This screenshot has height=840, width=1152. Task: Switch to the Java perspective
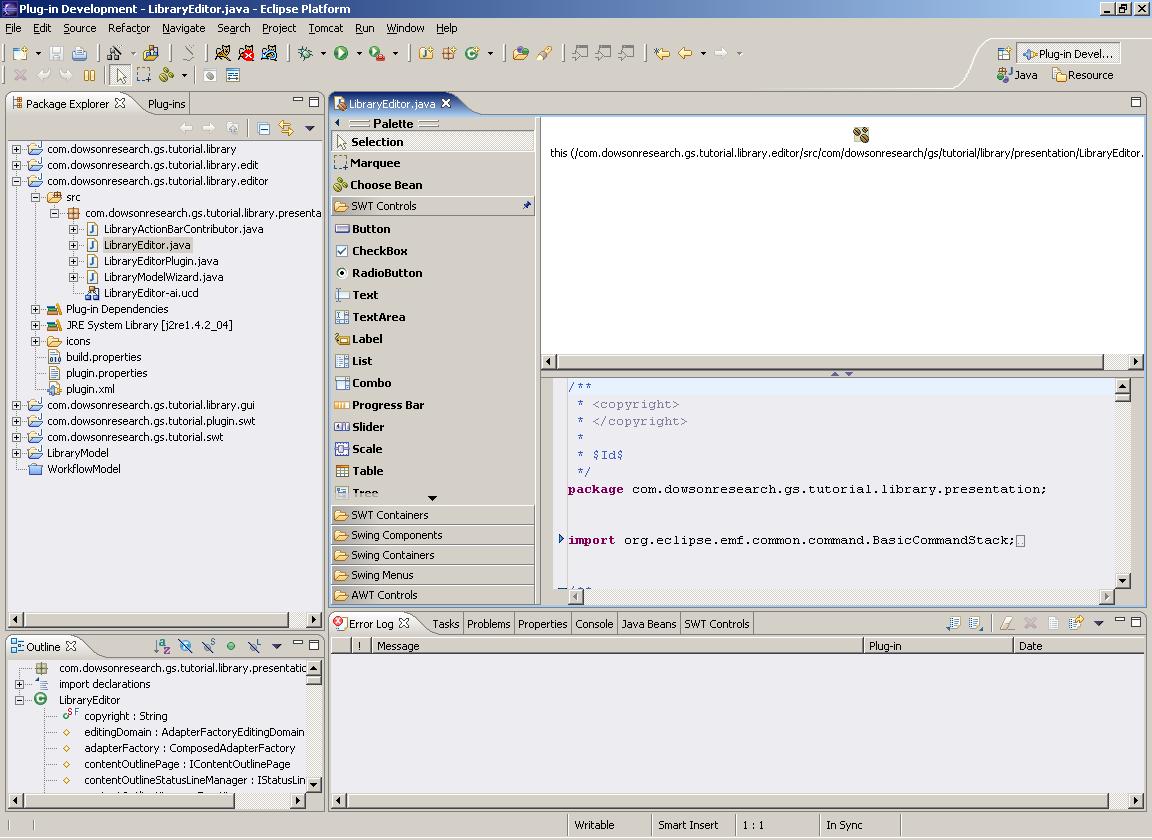click(1018, 75)
